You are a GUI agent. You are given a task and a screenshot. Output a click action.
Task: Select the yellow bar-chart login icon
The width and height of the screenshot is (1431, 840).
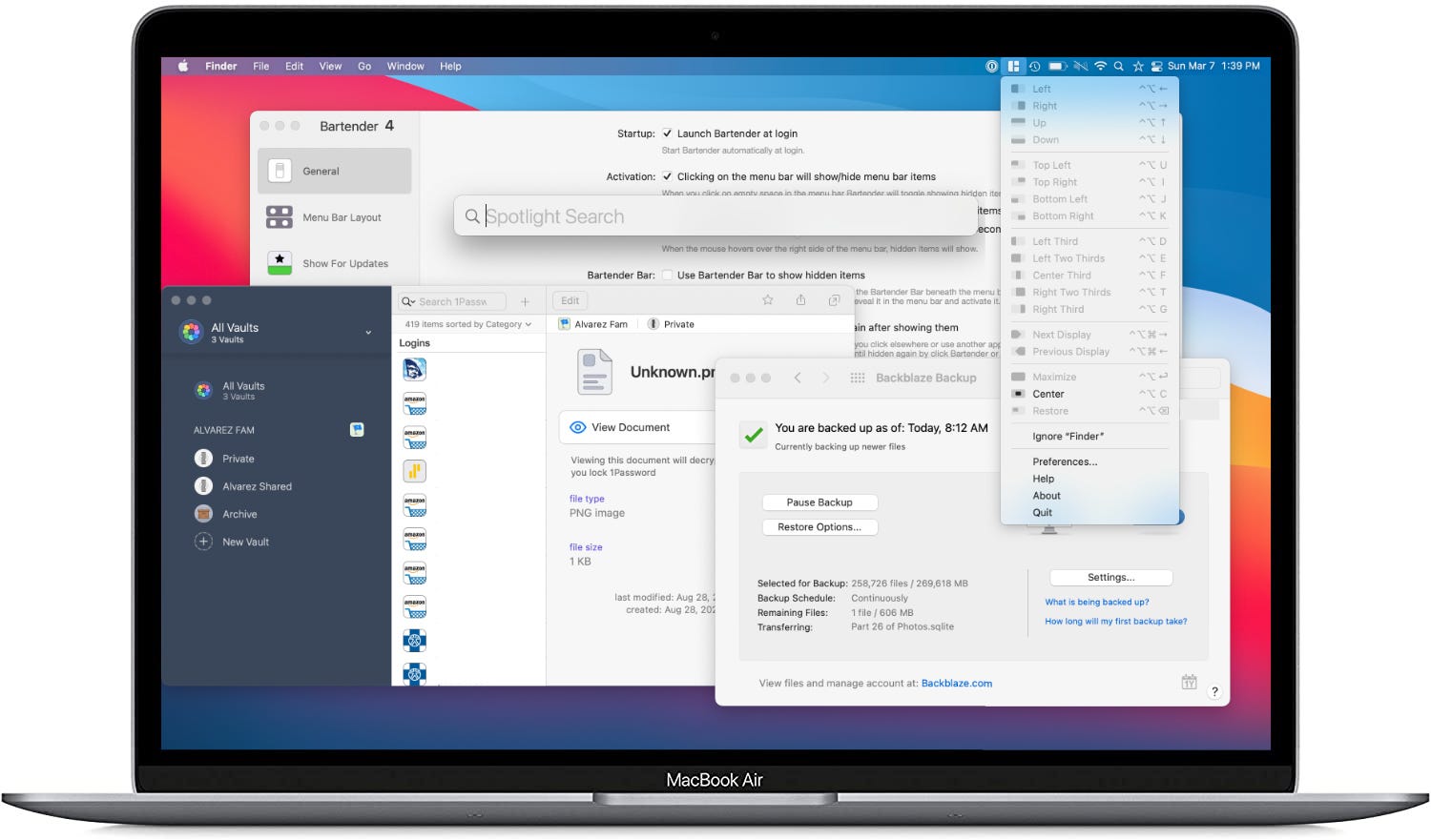pos(414,471)
